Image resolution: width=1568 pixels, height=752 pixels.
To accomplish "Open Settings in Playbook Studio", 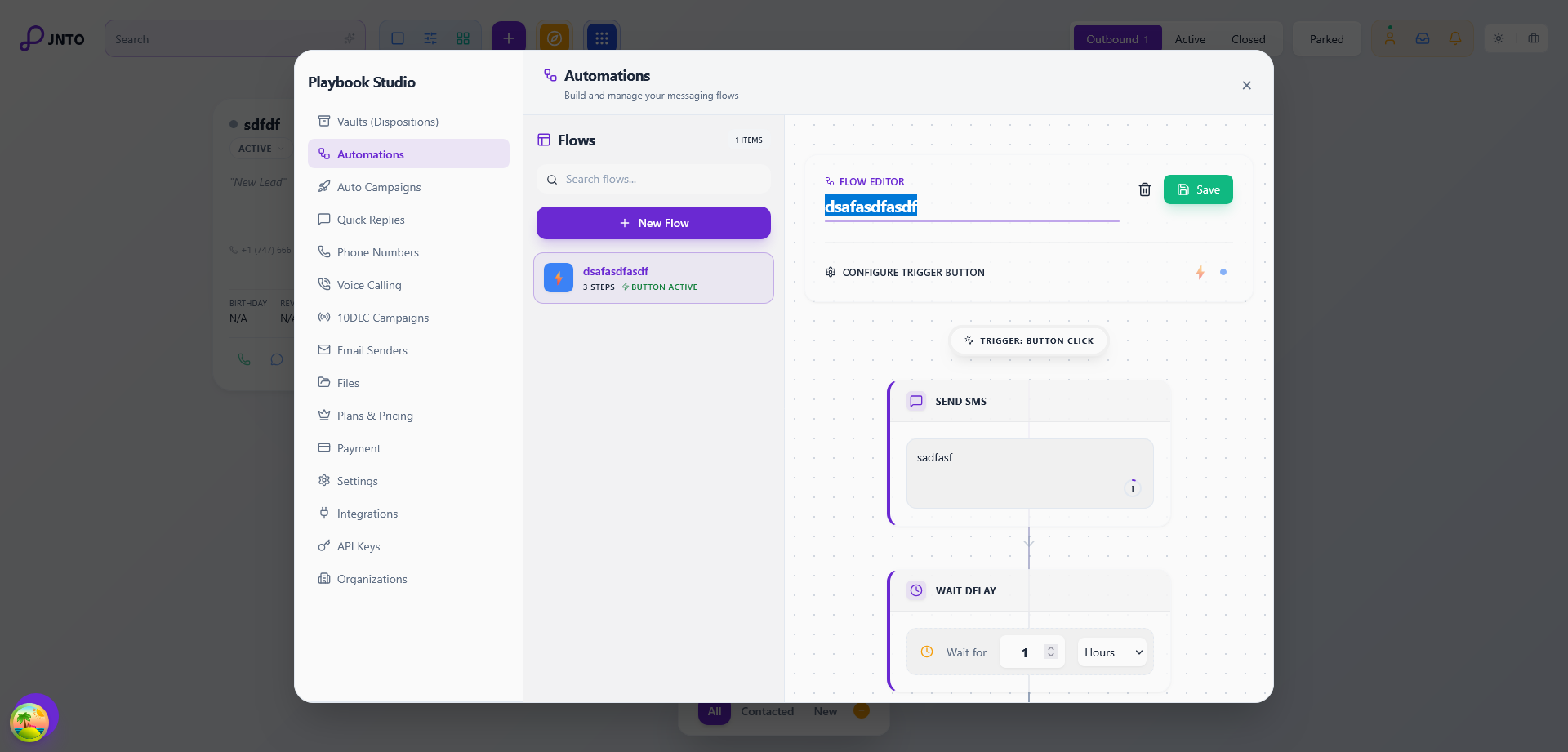I will [408, 481].
